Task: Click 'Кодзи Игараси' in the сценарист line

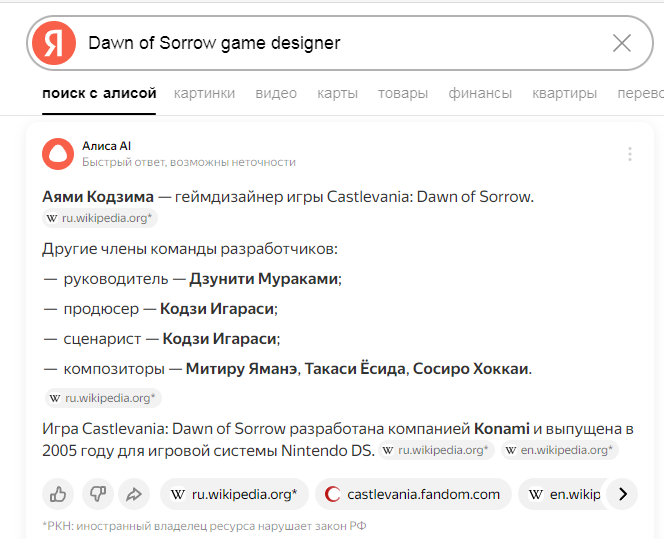Action: click(219, 339)
